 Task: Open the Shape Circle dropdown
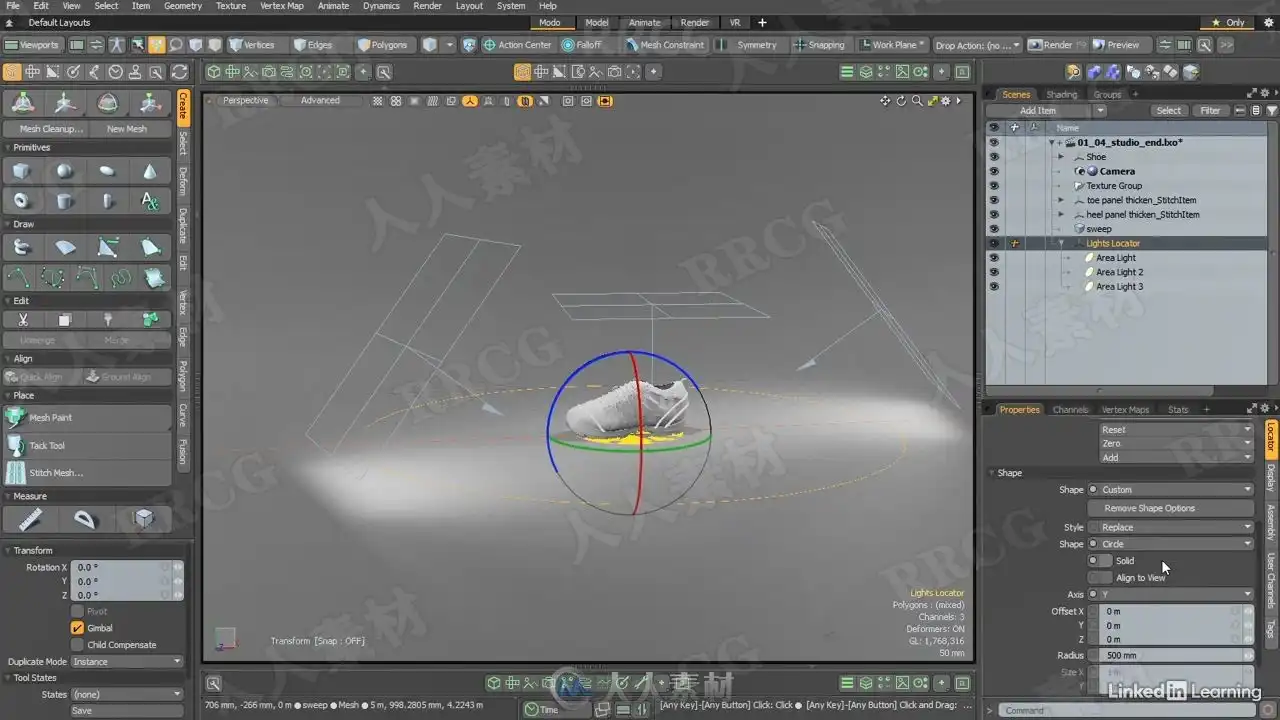click(1176, 544)
